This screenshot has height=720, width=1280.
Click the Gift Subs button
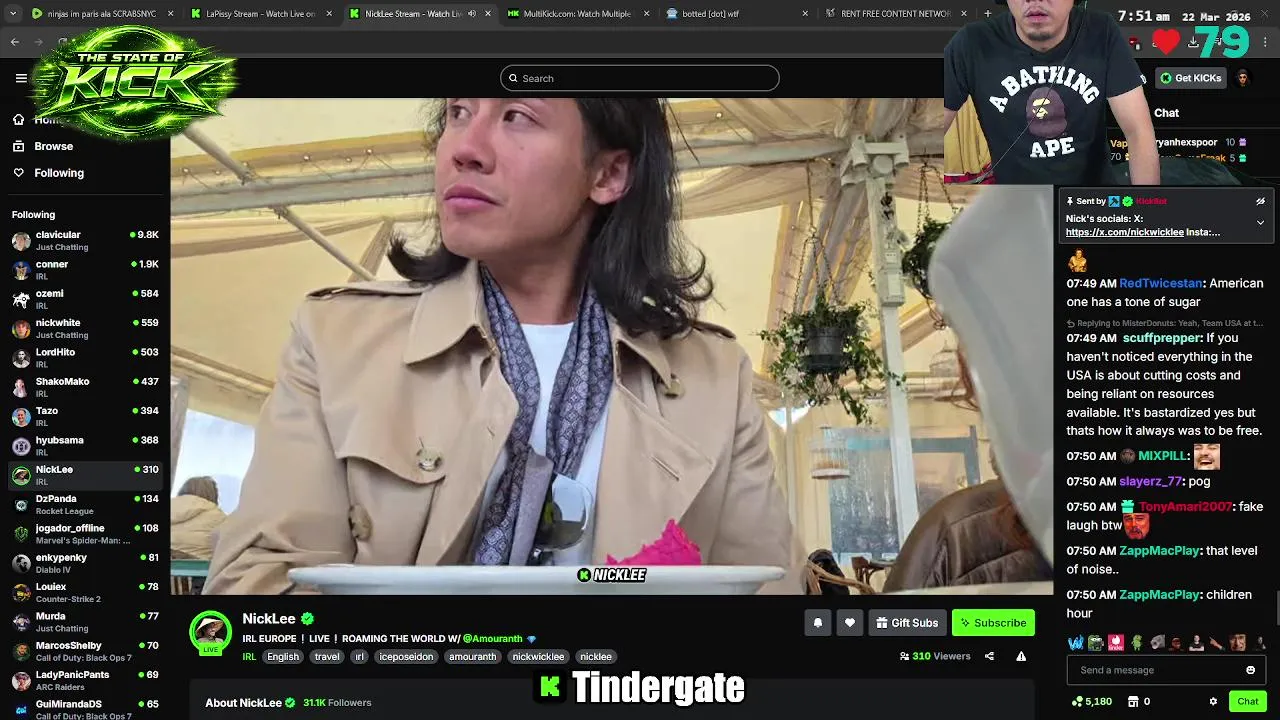tap(907, 623)
